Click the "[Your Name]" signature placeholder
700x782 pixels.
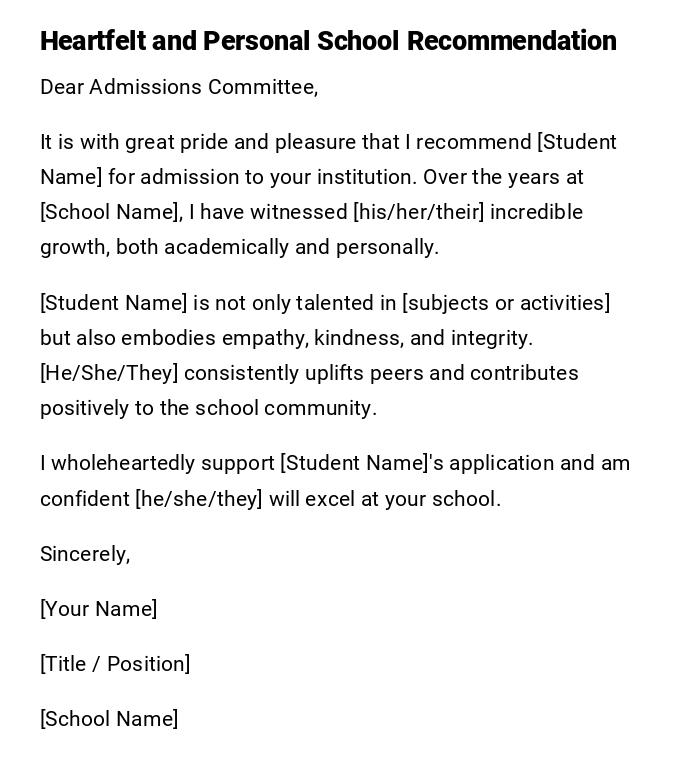[98, 609]
